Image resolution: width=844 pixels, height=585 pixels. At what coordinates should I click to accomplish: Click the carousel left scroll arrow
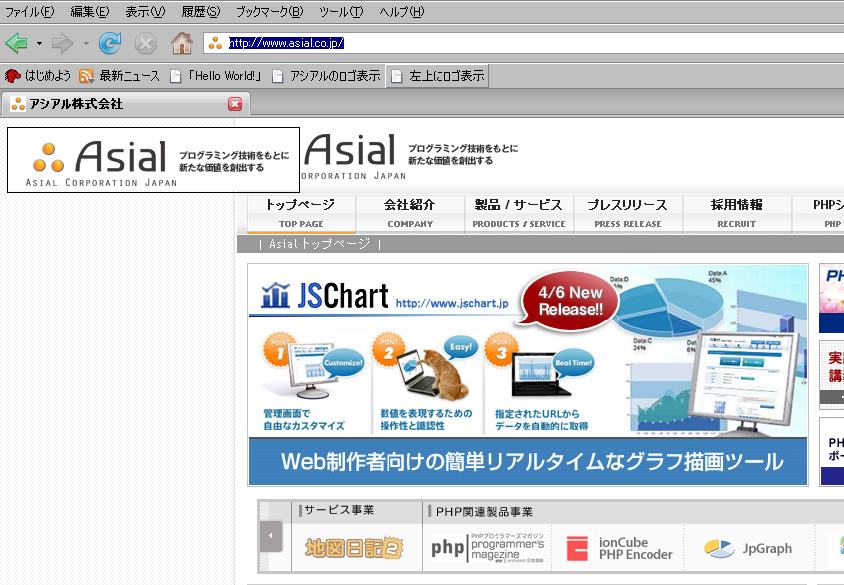click(271, 536)
